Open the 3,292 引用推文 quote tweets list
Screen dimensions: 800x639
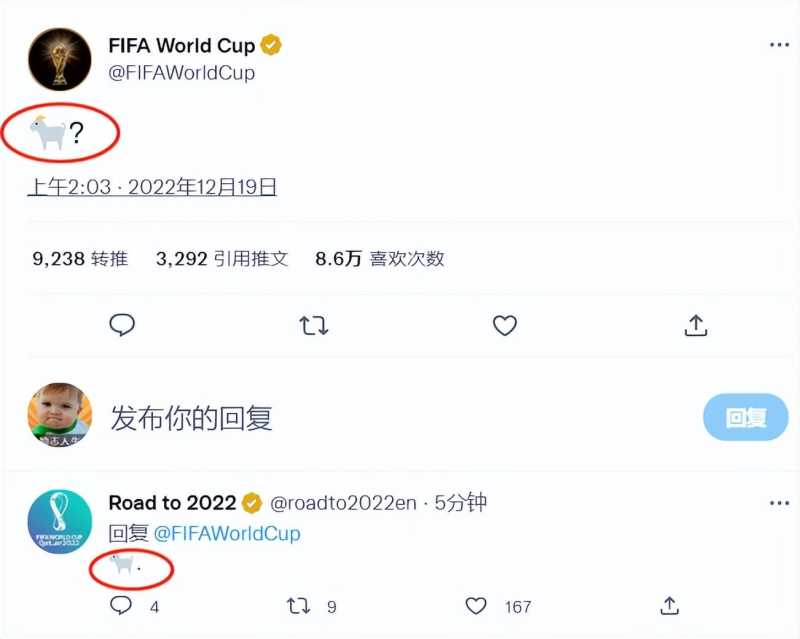pyautogui.click(x=222, y=259)
